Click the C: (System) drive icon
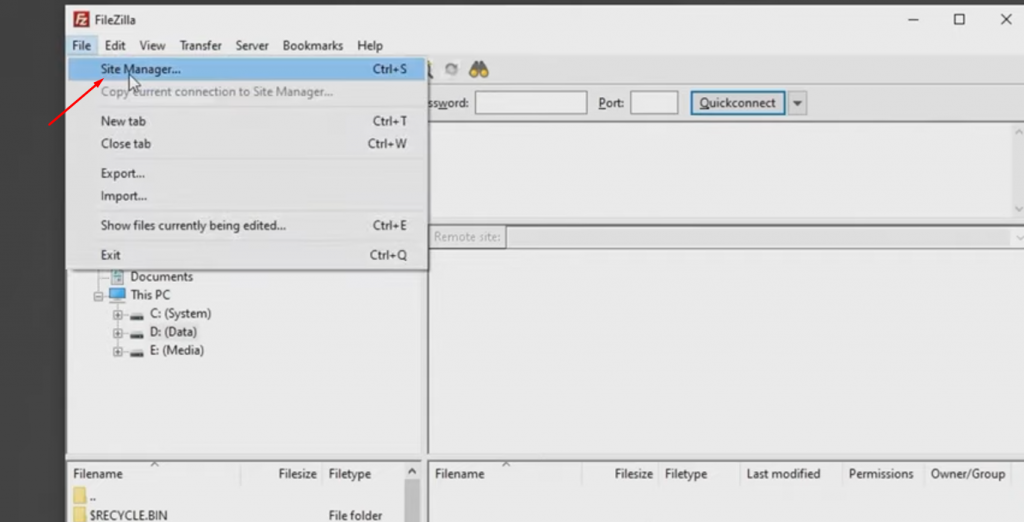The width and height of the screenshot is (1024, 522). pyautogui.click(x=136, y=315)
